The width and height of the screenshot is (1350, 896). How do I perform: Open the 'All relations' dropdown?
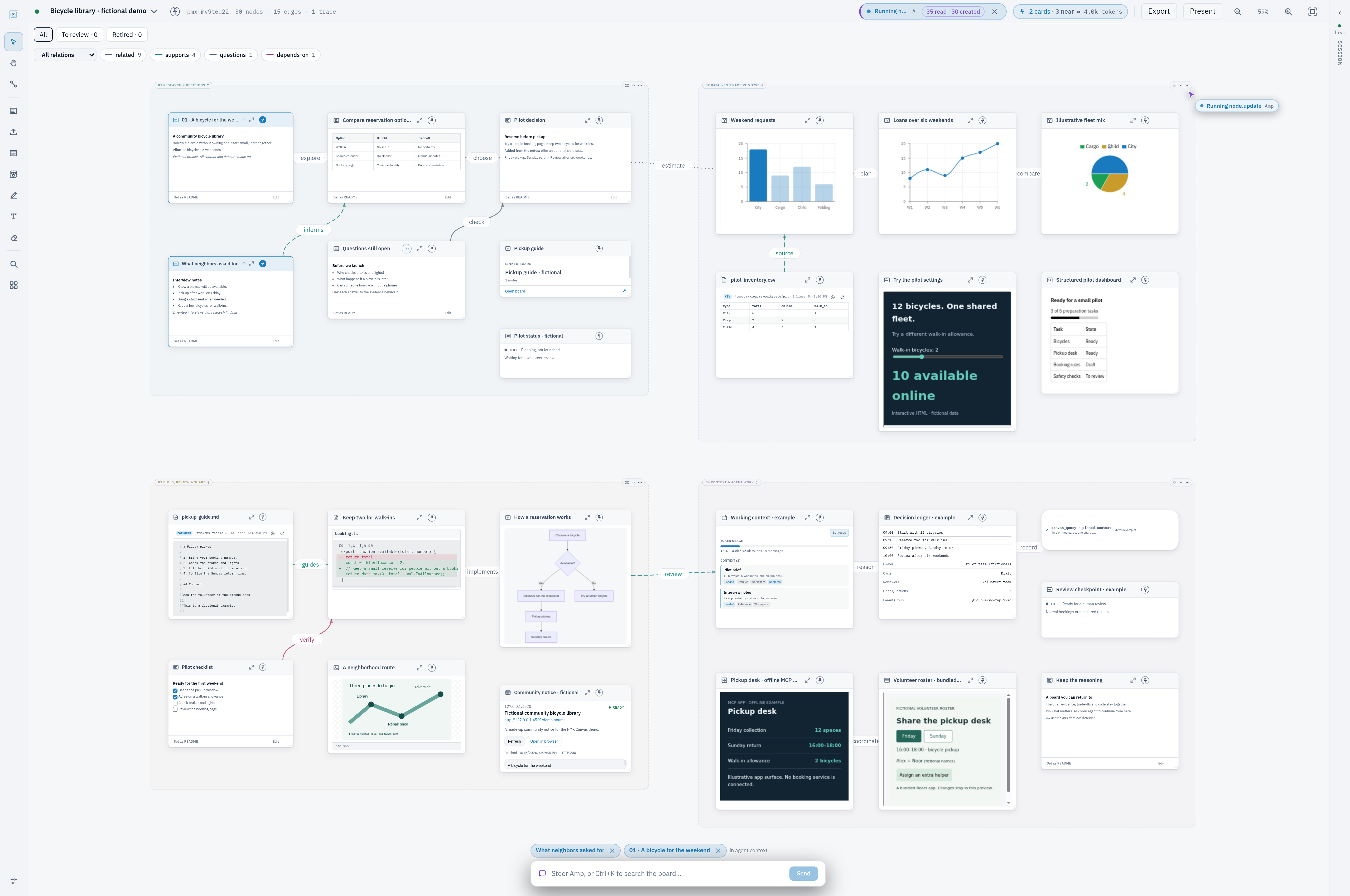65,55
